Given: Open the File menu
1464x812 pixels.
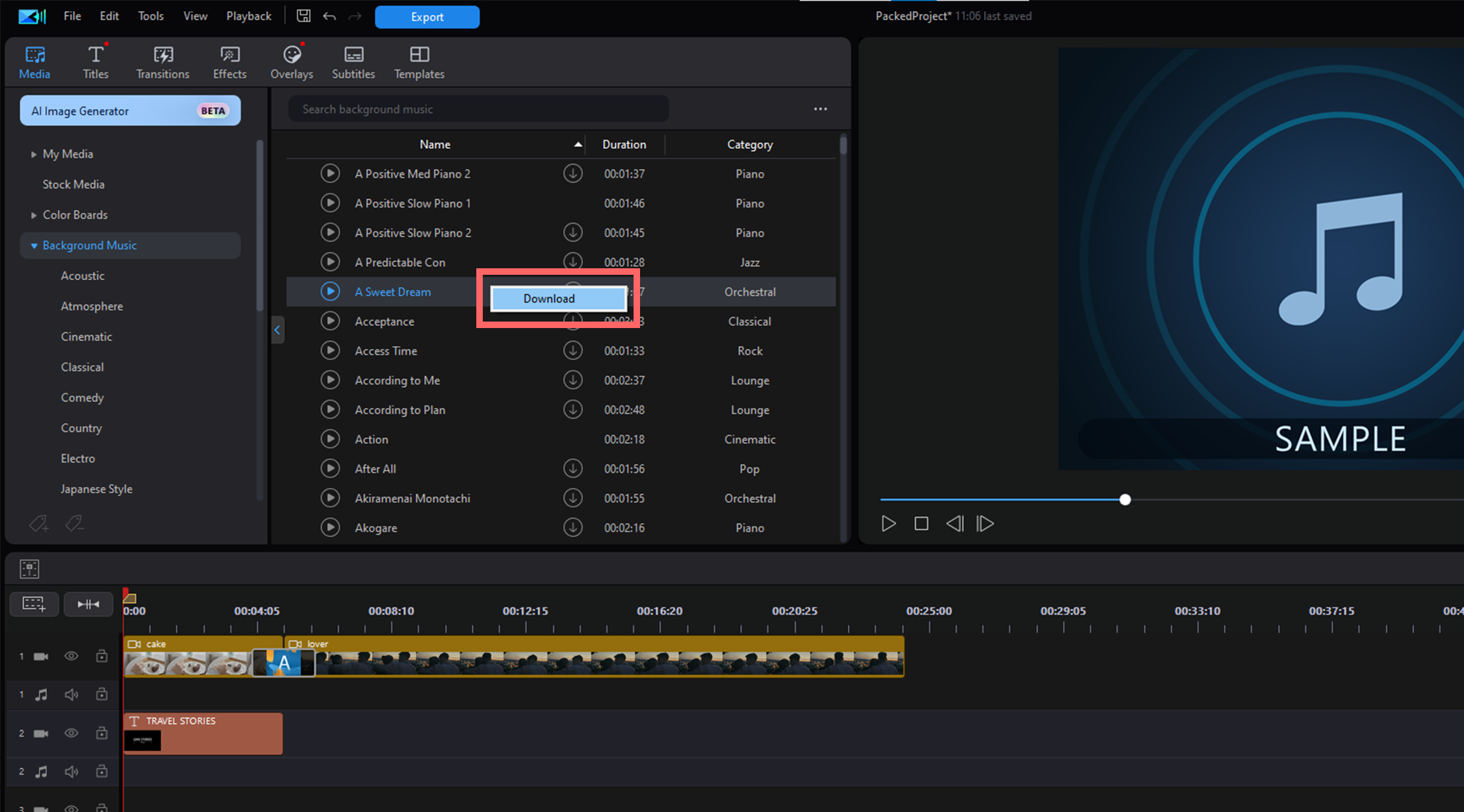Looking at the screenshot, I should tap(72, 16).
